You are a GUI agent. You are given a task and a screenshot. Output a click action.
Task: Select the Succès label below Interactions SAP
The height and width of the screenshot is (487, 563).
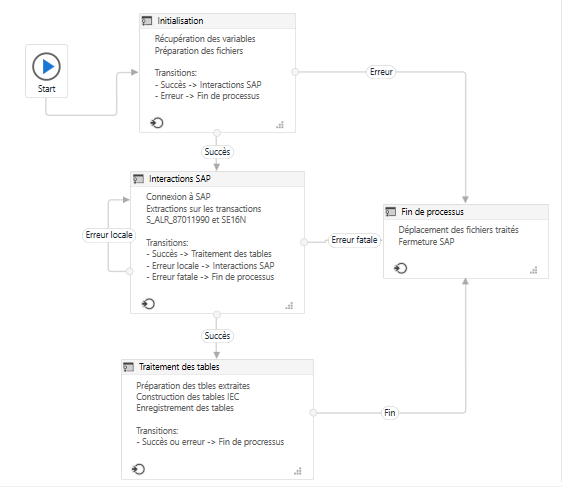(x=217, y=336)
